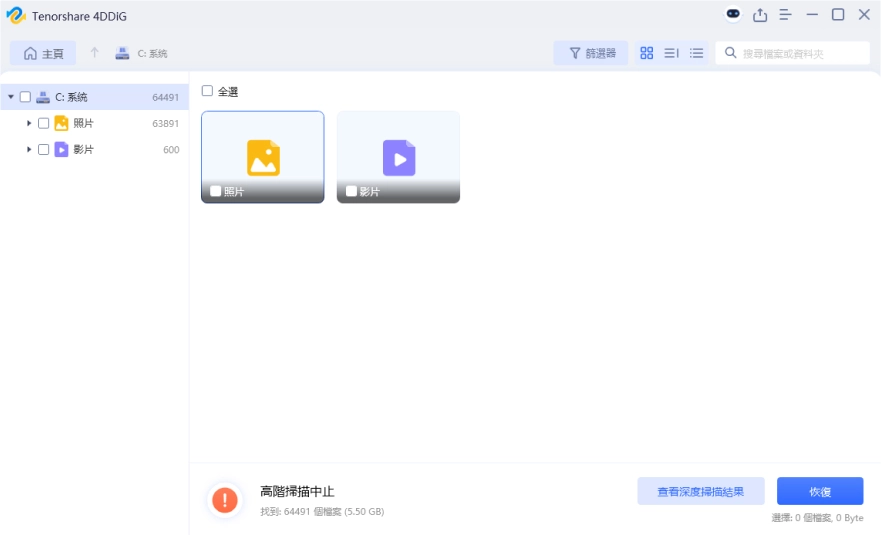Switch to detail preview view icon
This screenshot has height=535, width=881.
coord(671,53)
